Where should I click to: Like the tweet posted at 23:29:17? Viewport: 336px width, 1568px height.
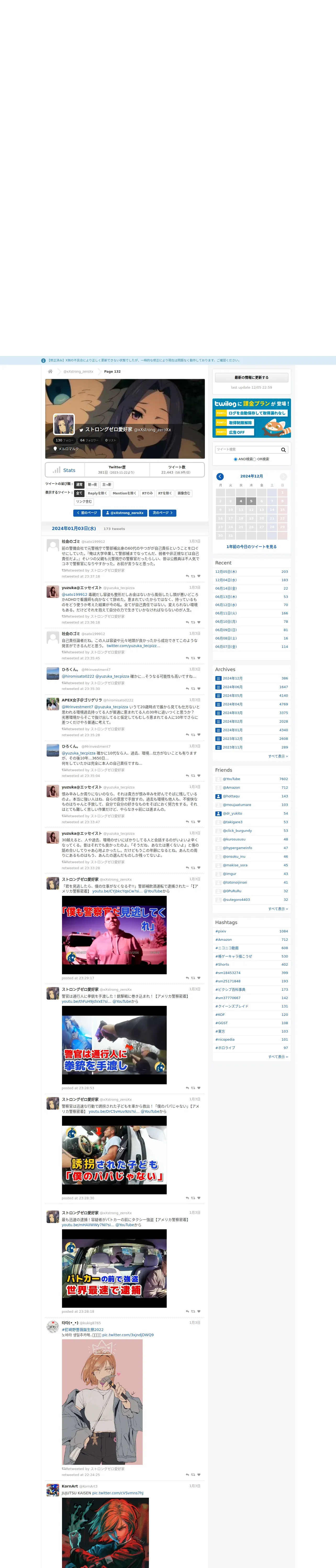[199, 978]
